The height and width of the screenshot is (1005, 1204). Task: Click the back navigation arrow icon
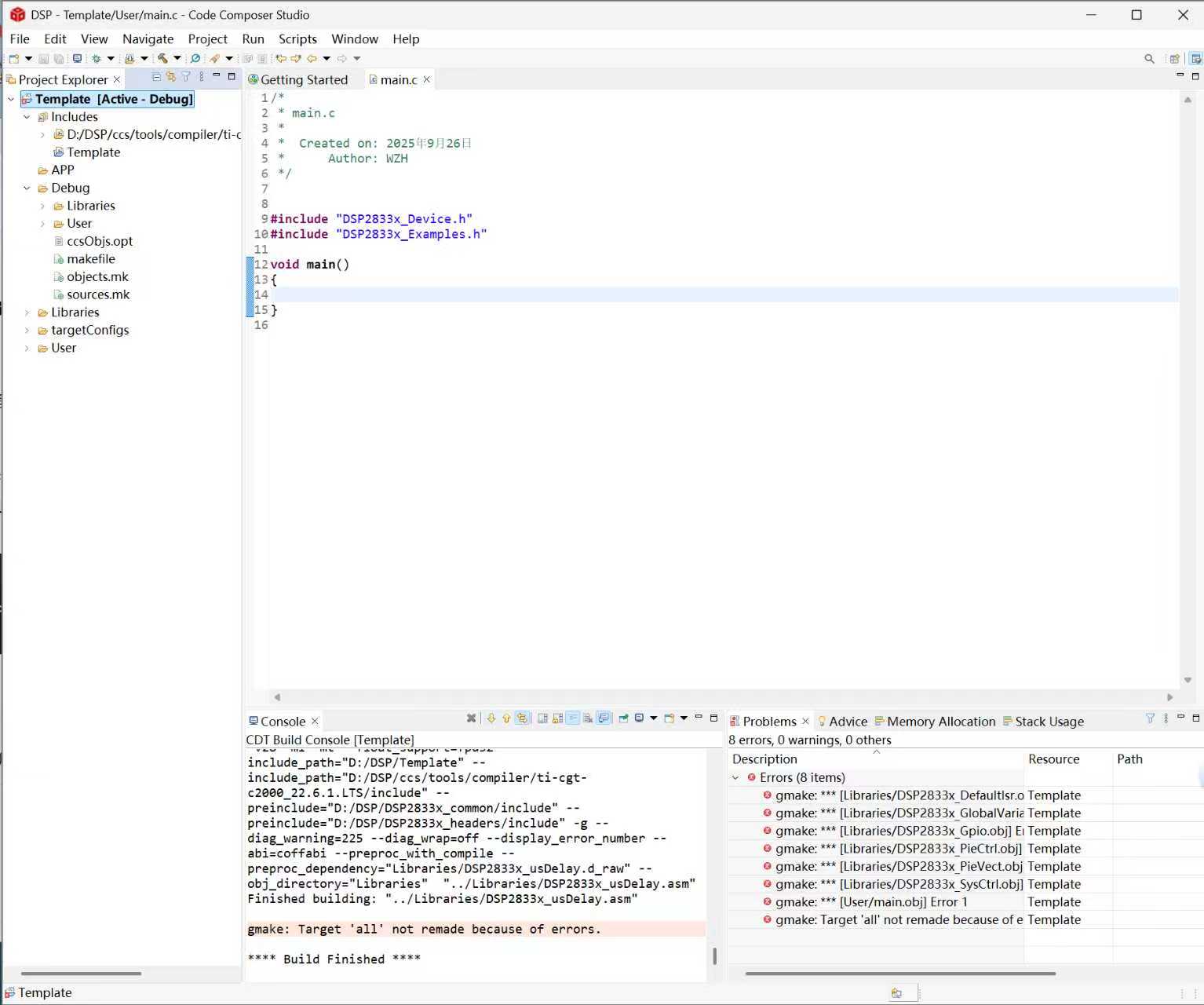(x=312, y=58)
